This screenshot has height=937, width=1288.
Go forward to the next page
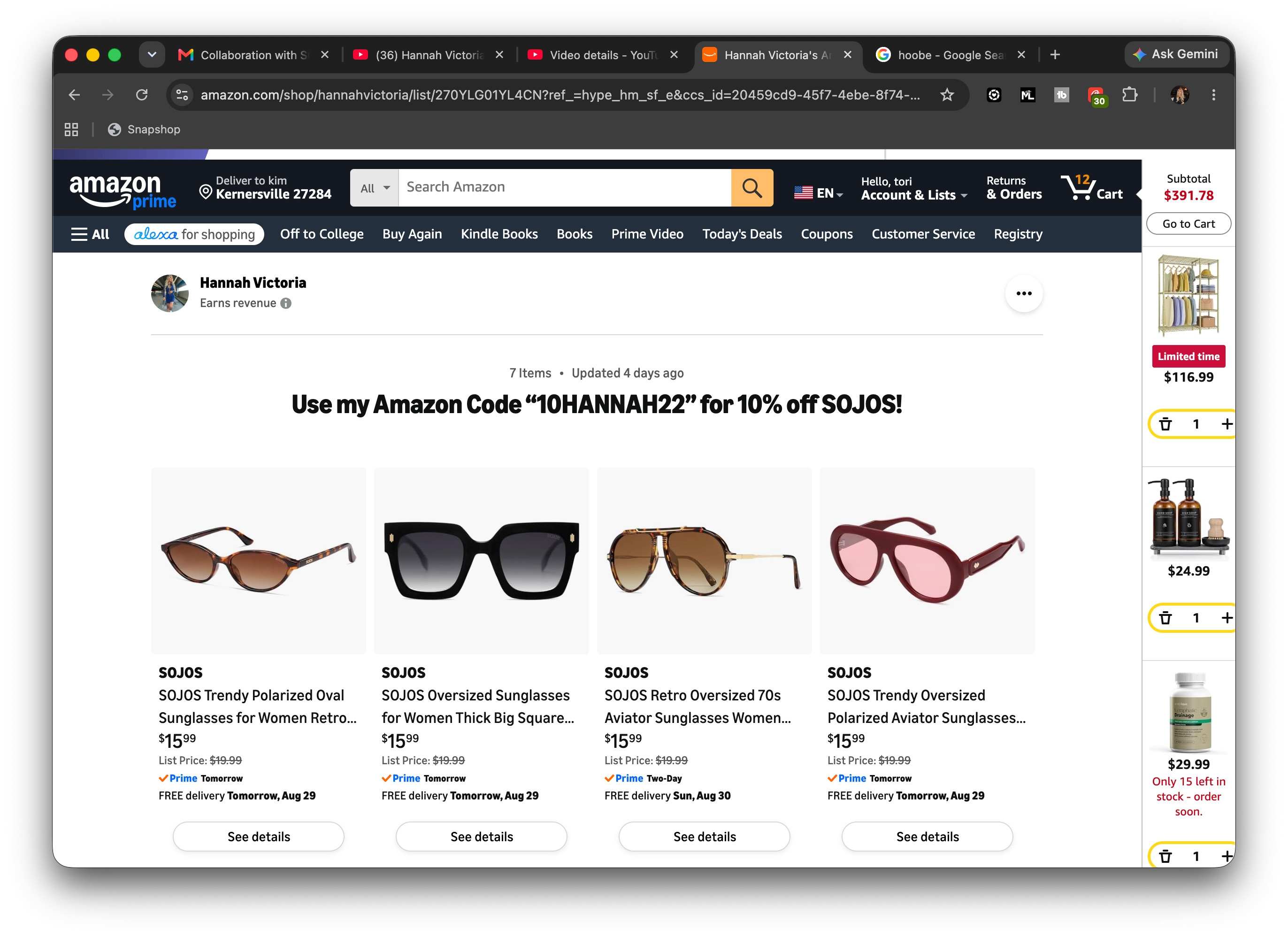[108, 95]
